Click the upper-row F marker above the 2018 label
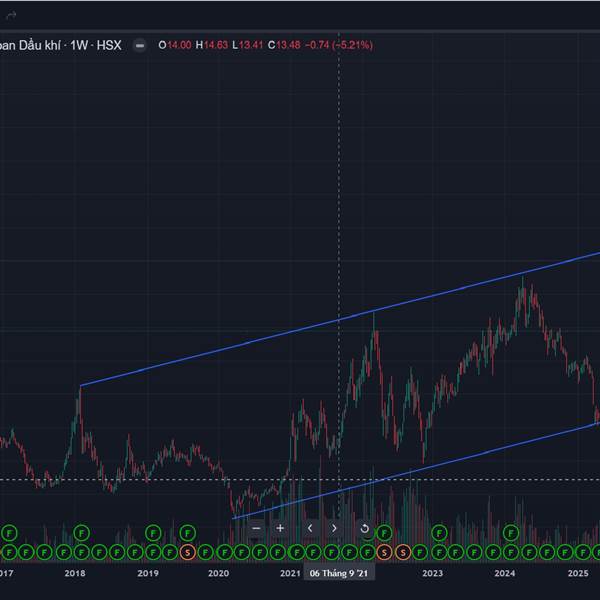Viewport: 600px width, 600px height. [81, 533]
